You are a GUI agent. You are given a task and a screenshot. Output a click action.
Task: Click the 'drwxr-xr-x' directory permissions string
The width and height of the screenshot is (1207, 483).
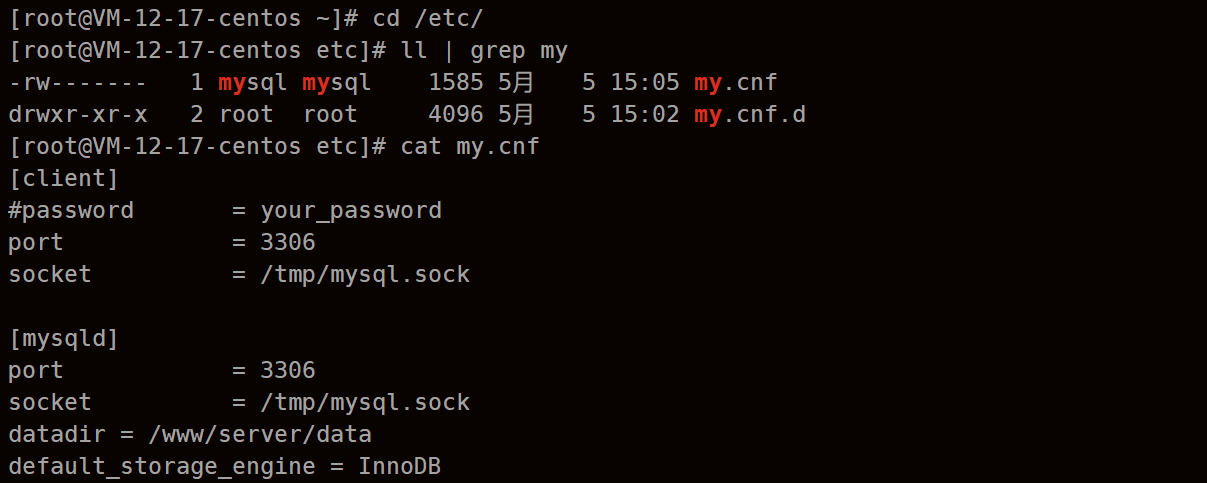click(78, 114)
